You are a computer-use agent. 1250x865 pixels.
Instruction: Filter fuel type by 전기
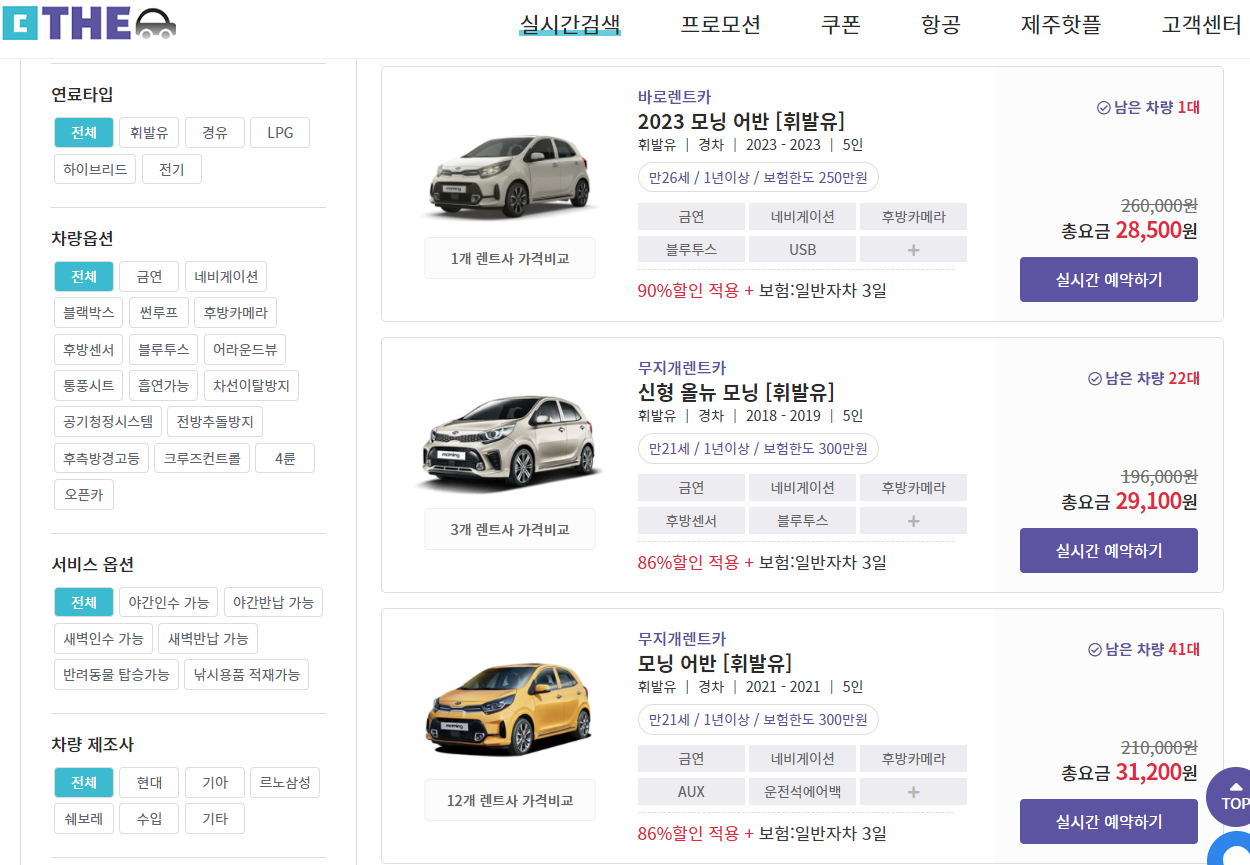point(171,169)
